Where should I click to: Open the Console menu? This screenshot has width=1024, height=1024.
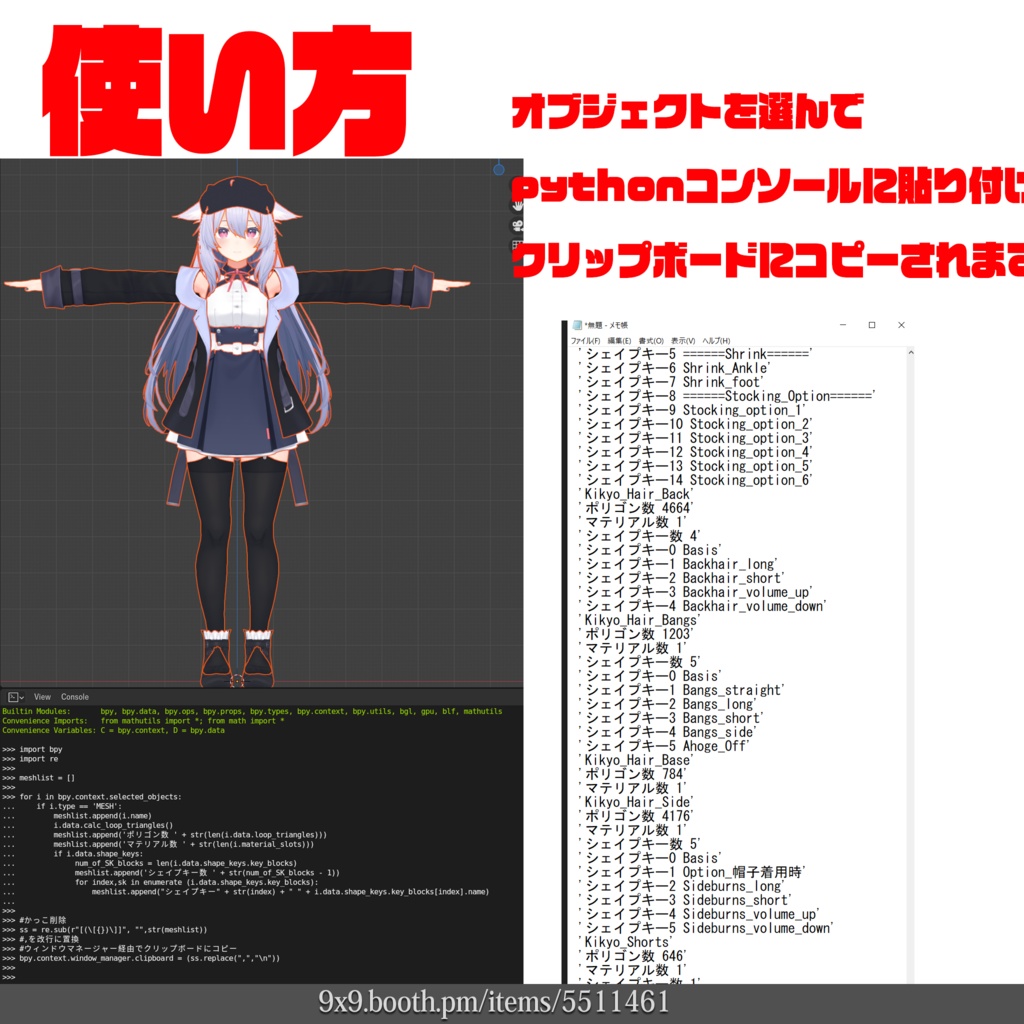[x=75, y=697]
